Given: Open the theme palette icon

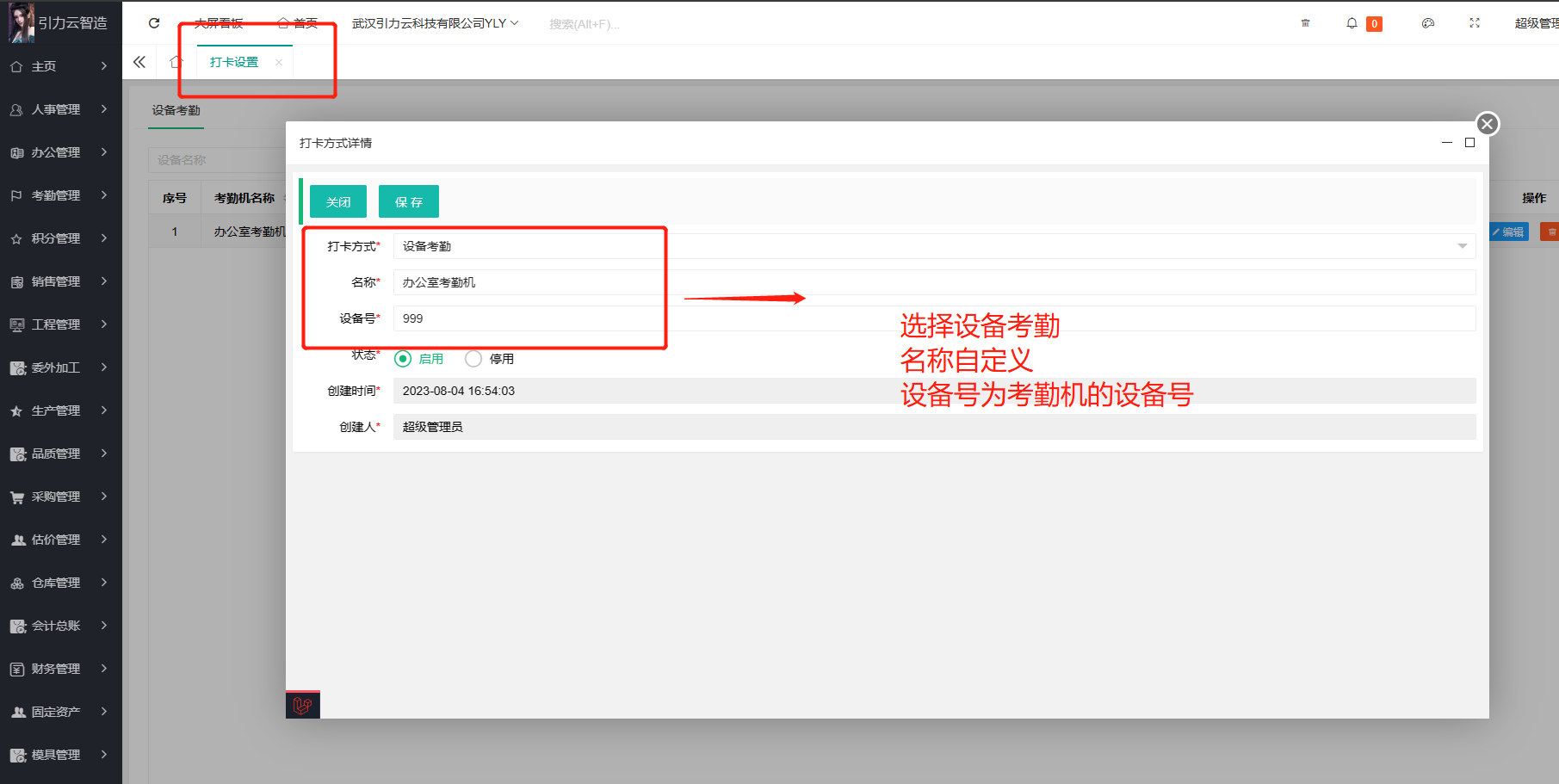Looking at the screenshot, I should (x=1428, y=23).
